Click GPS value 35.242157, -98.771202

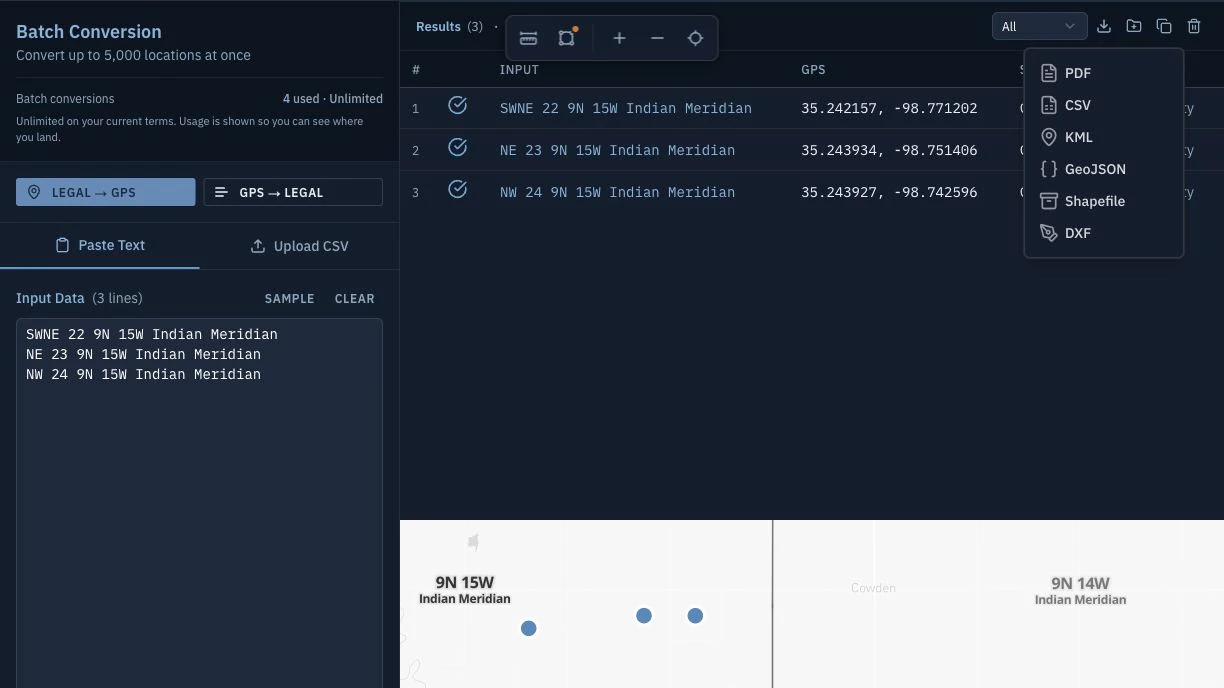889,108
